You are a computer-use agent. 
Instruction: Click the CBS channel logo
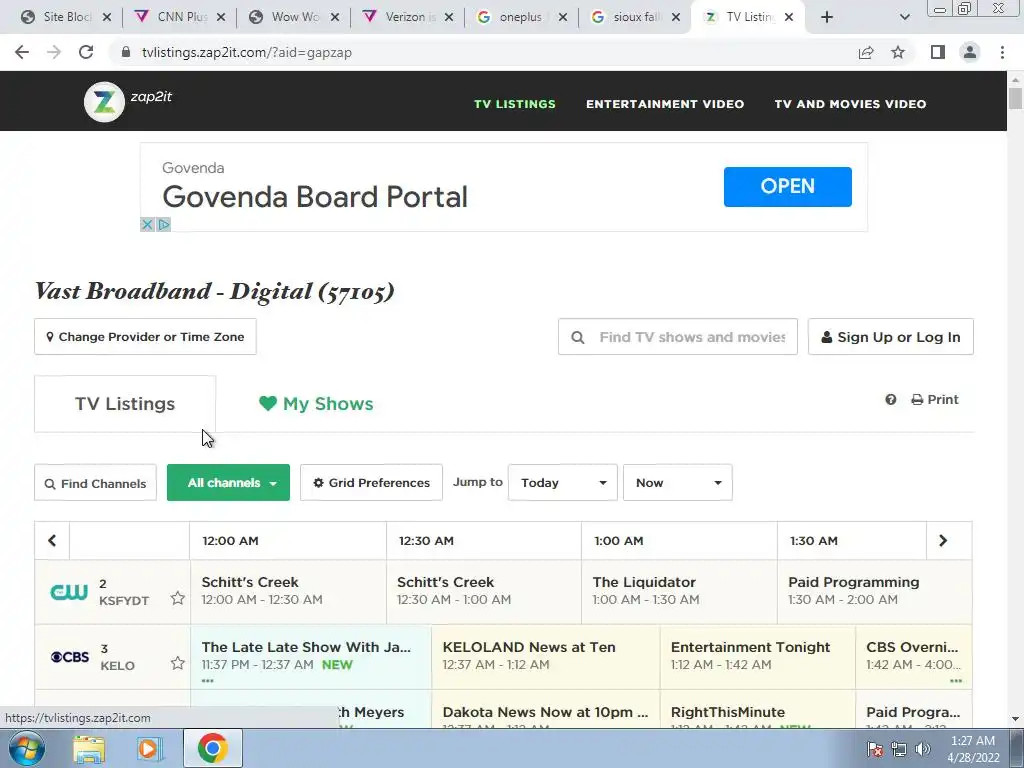pos(70,657)
